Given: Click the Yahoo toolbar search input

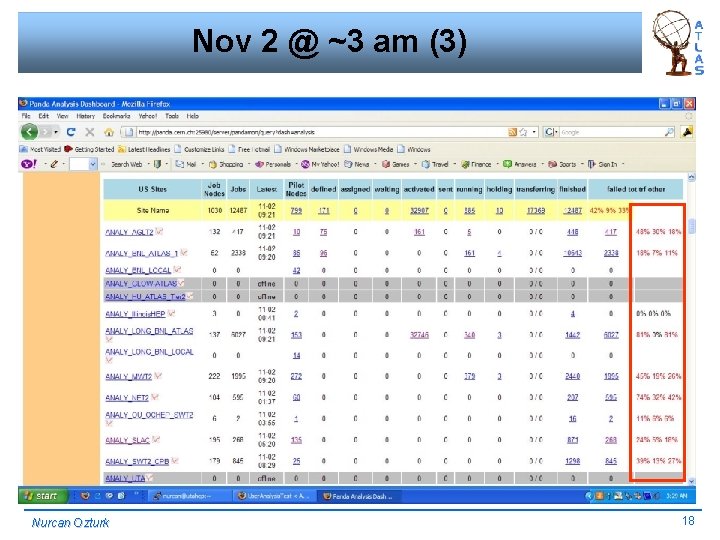Looking at the screenshot, I should pyautogui.click(x=79, y=164).
